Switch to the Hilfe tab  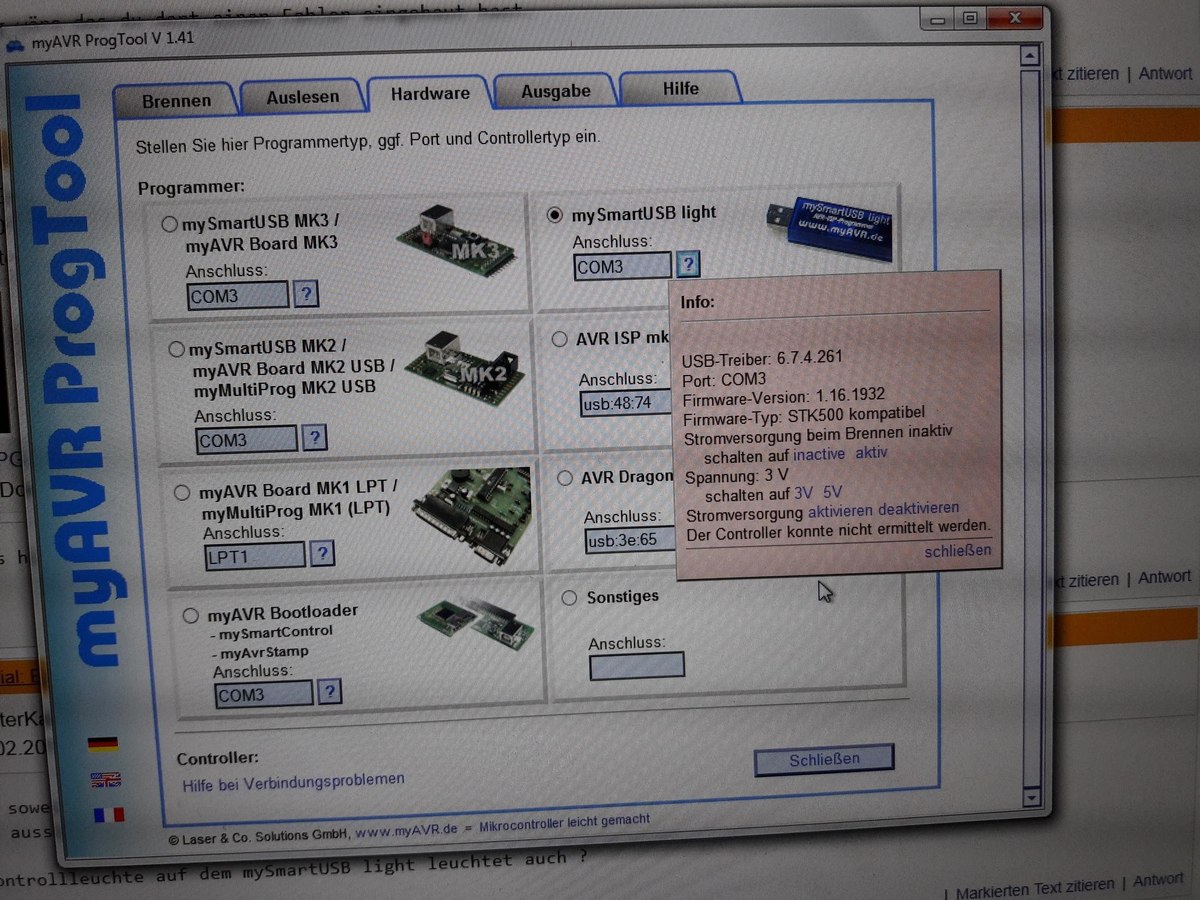point(680,88)
